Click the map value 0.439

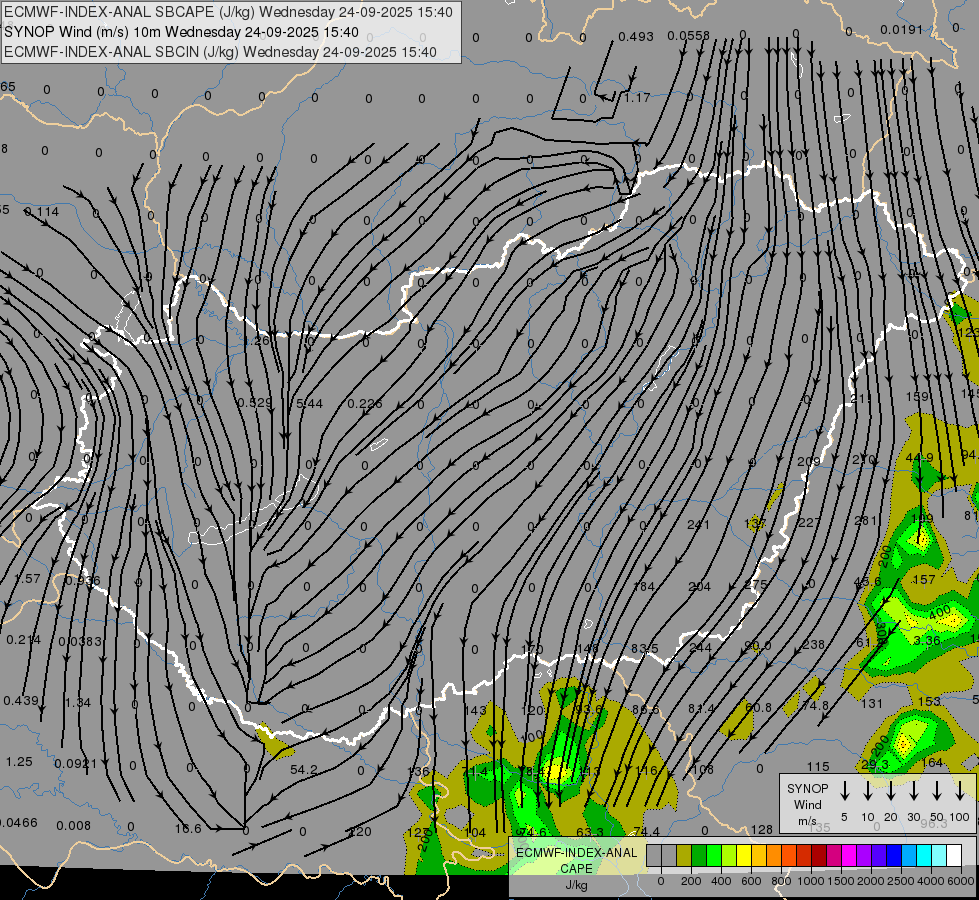[x=21, y=701]
